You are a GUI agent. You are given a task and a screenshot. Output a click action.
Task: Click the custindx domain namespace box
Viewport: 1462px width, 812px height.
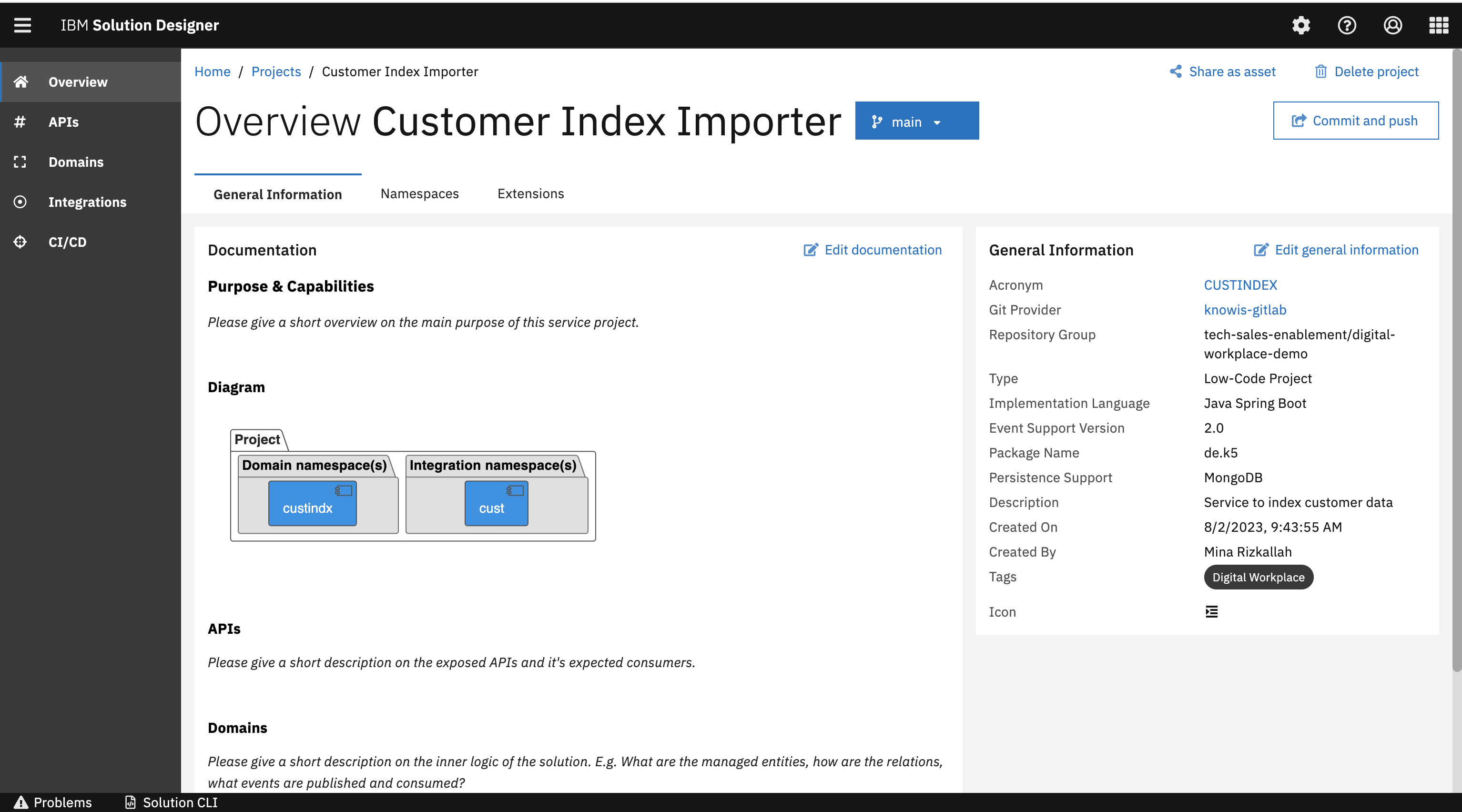click(x=312, y=503)
